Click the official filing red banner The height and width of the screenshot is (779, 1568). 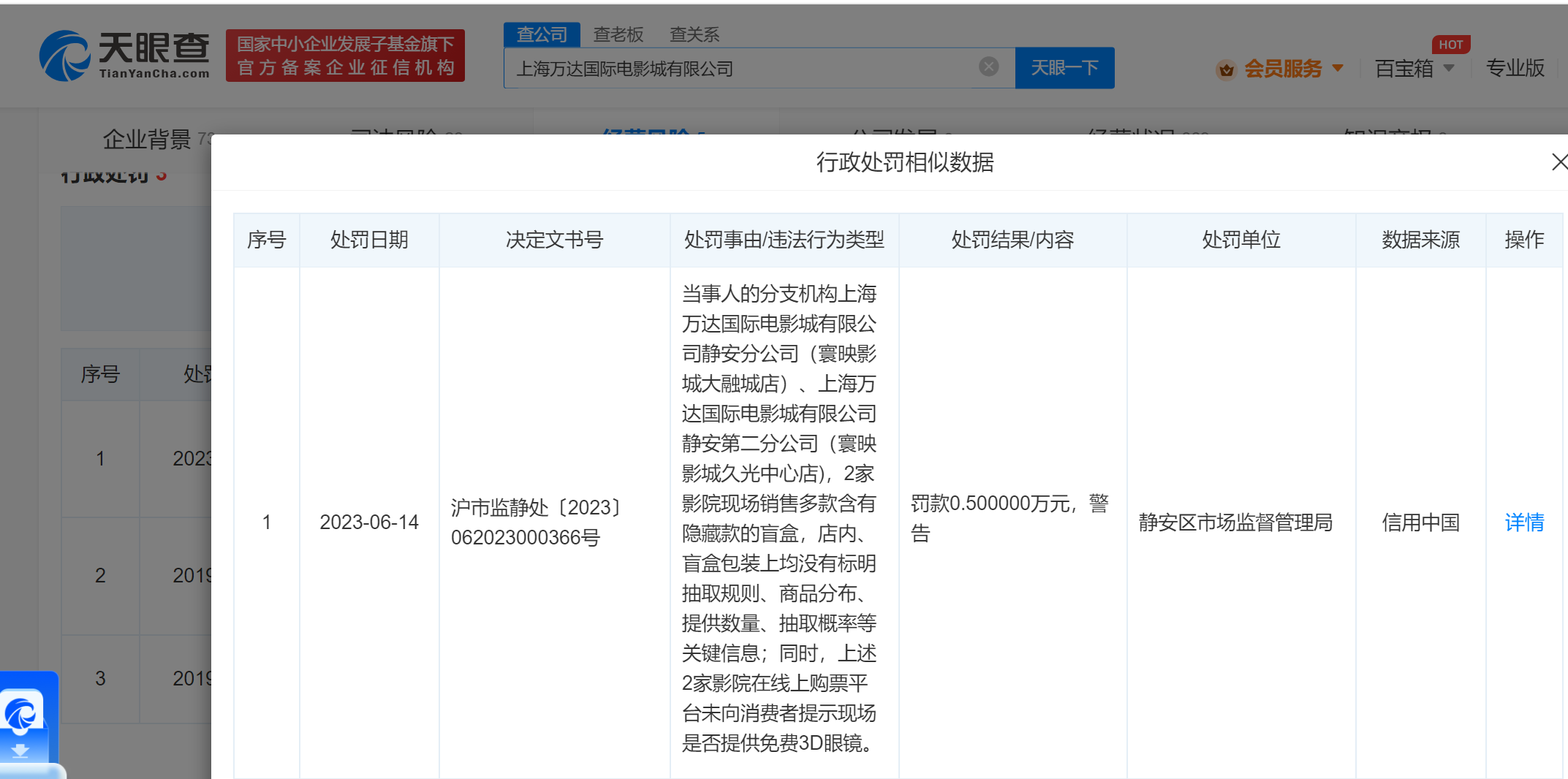345,56
